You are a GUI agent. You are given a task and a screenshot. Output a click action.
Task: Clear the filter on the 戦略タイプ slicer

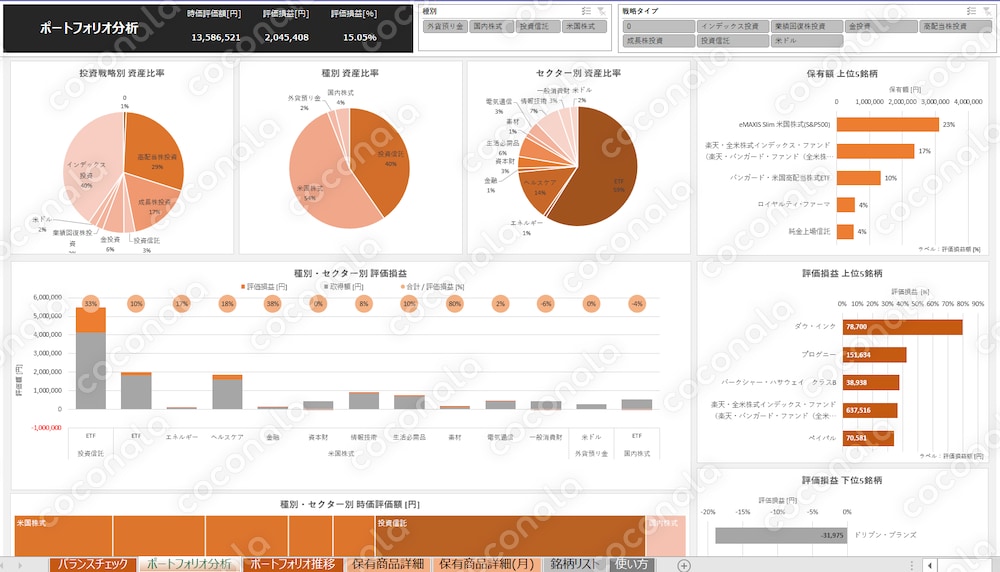[986, 11]
